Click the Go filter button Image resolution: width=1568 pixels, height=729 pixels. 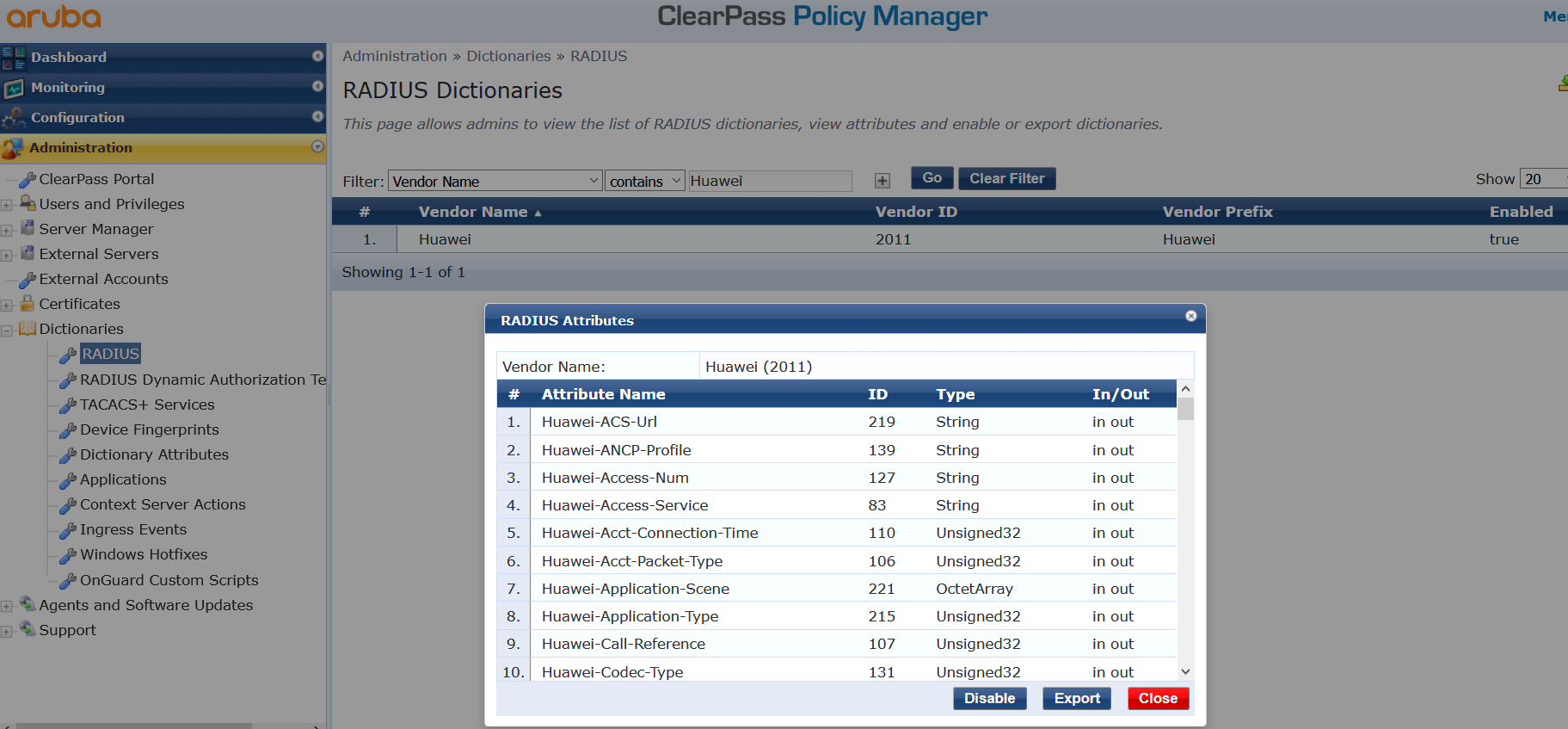(932, 178)
